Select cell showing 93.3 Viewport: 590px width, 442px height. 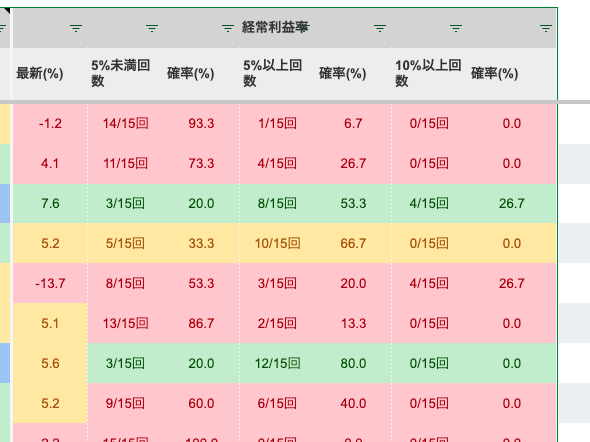click(201, 123)
